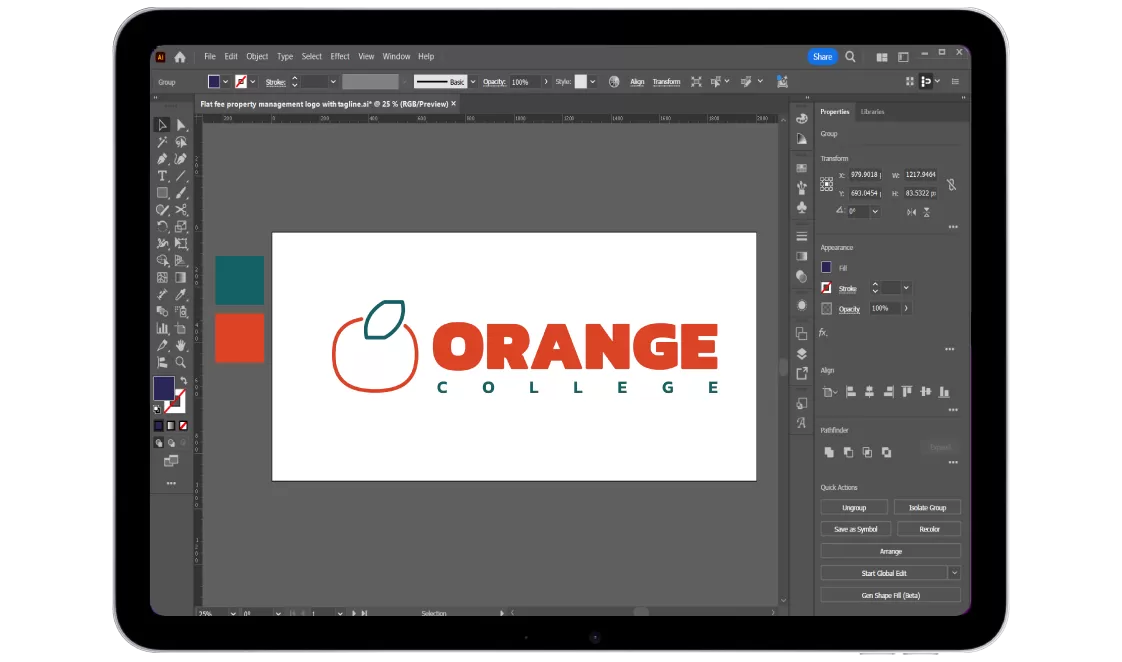The height and width of the screenshot is (662, 1122).
Task: Open the Object menu
Action: click(x=257, y=57)
